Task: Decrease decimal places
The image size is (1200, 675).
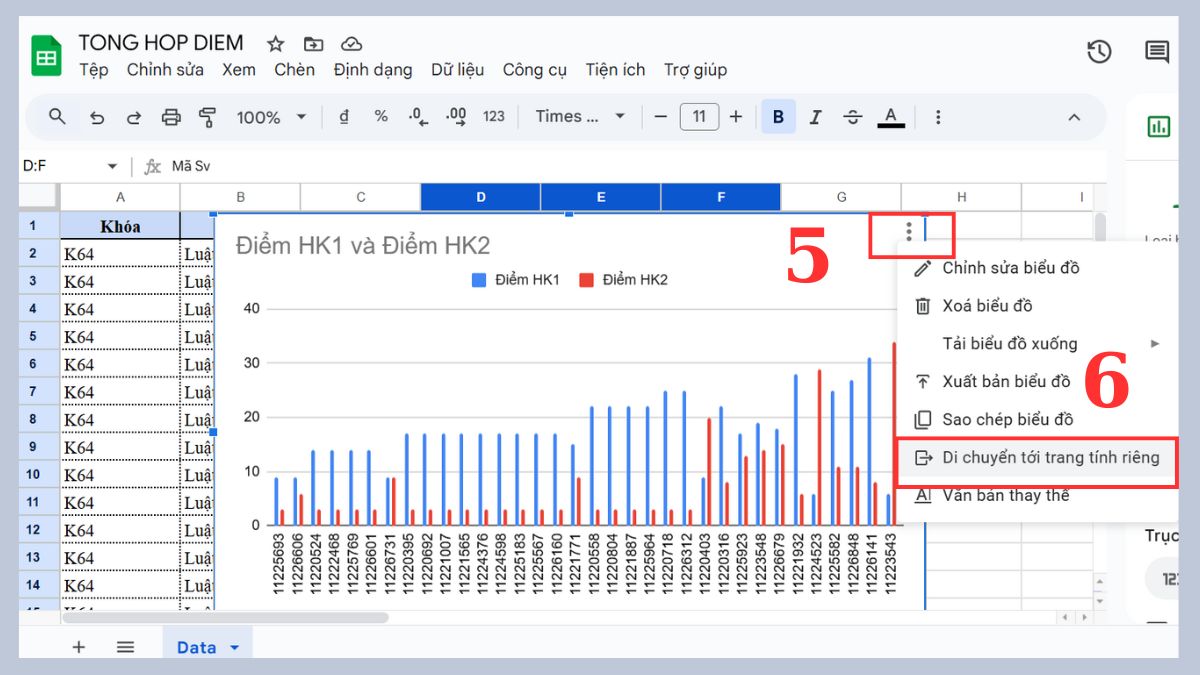Action: pos(418,117)
